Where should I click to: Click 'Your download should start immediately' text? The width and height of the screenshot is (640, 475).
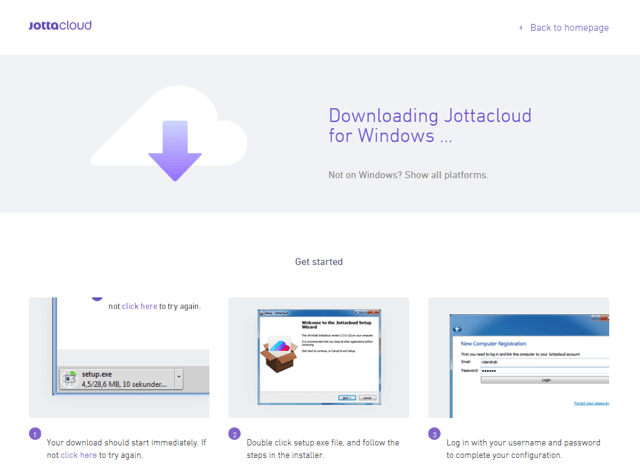127,448
